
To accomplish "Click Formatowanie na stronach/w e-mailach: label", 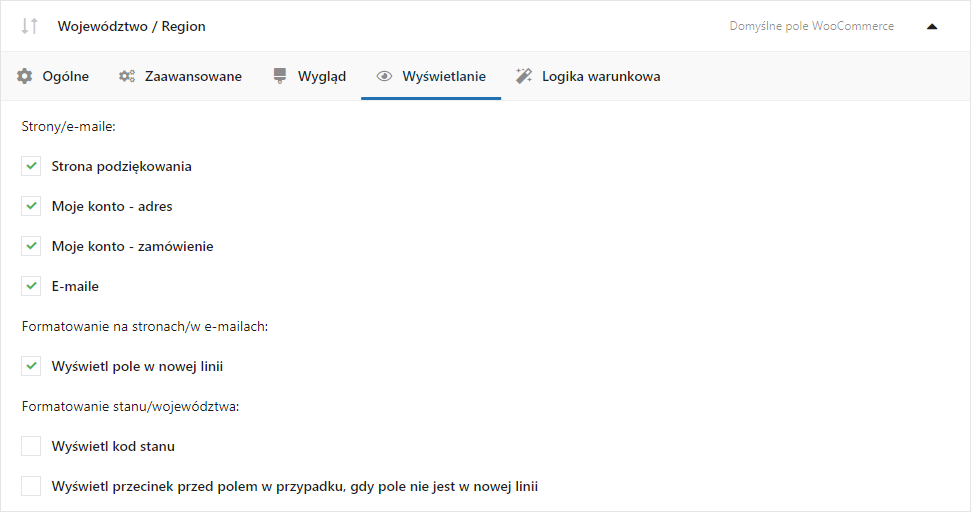I will pyautogui.click(x=145, y=326).
